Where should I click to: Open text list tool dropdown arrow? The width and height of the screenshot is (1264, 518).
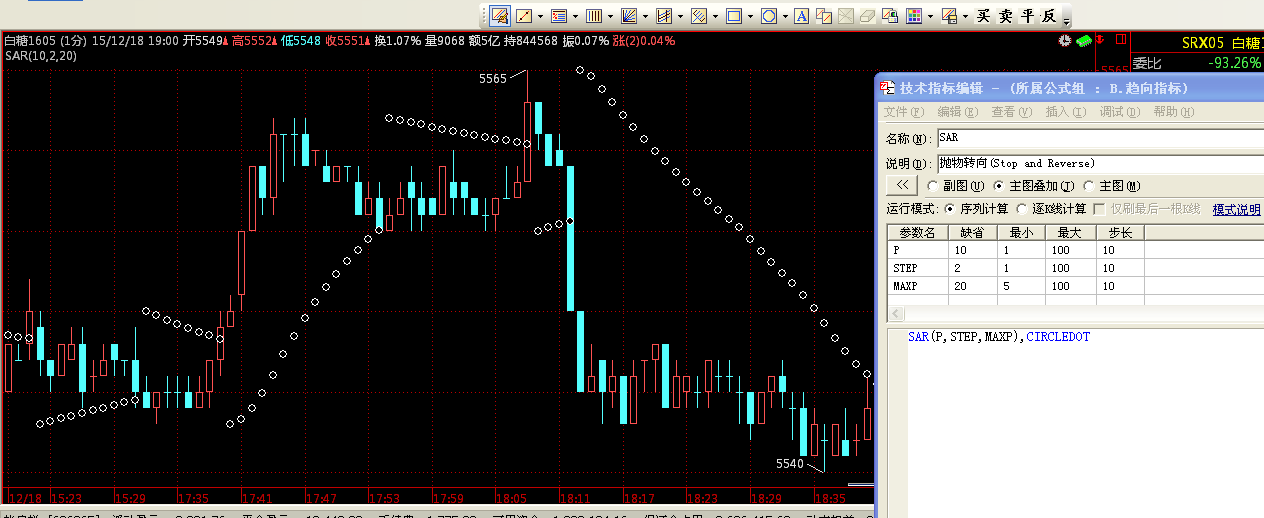[x=575, y=16]
